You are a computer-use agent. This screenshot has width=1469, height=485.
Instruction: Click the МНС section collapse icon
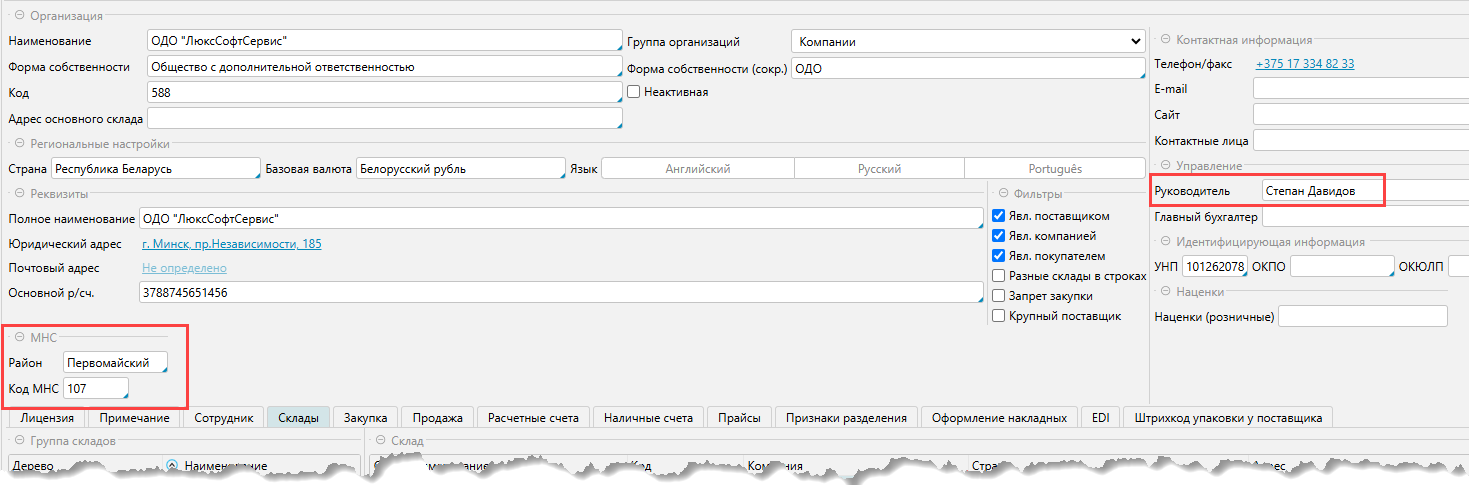(x=19, y=338)
